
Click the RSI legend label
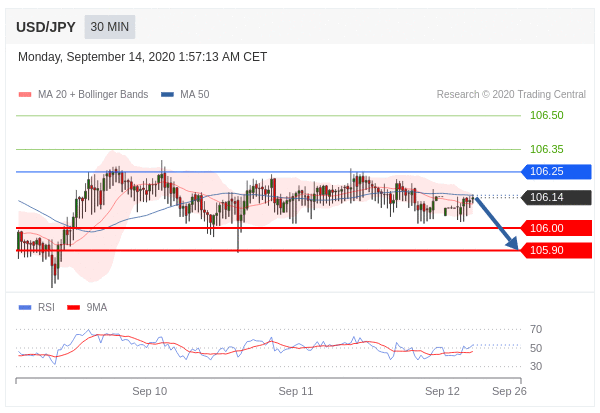[46, 307]
